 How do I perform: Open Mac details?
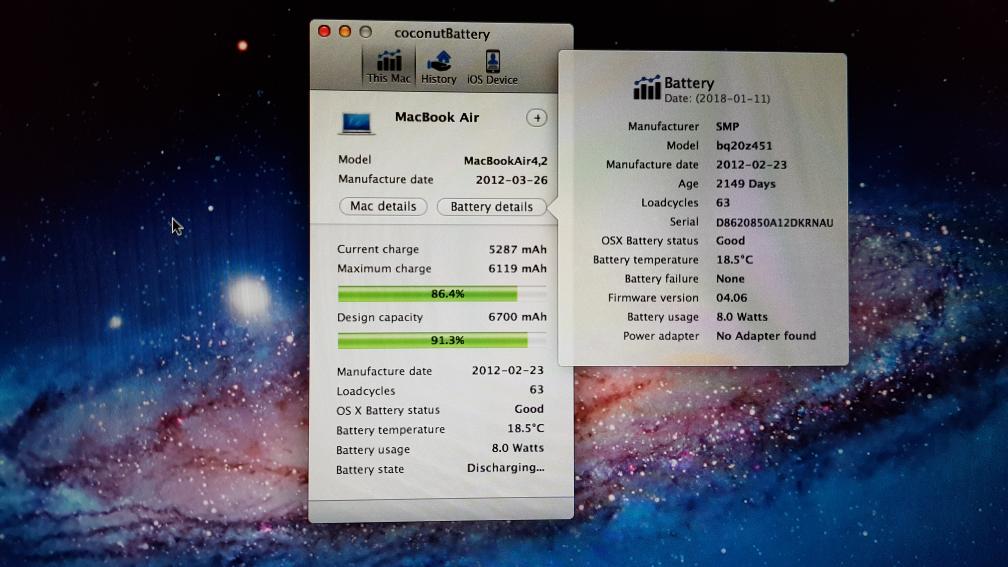[383, 206]
